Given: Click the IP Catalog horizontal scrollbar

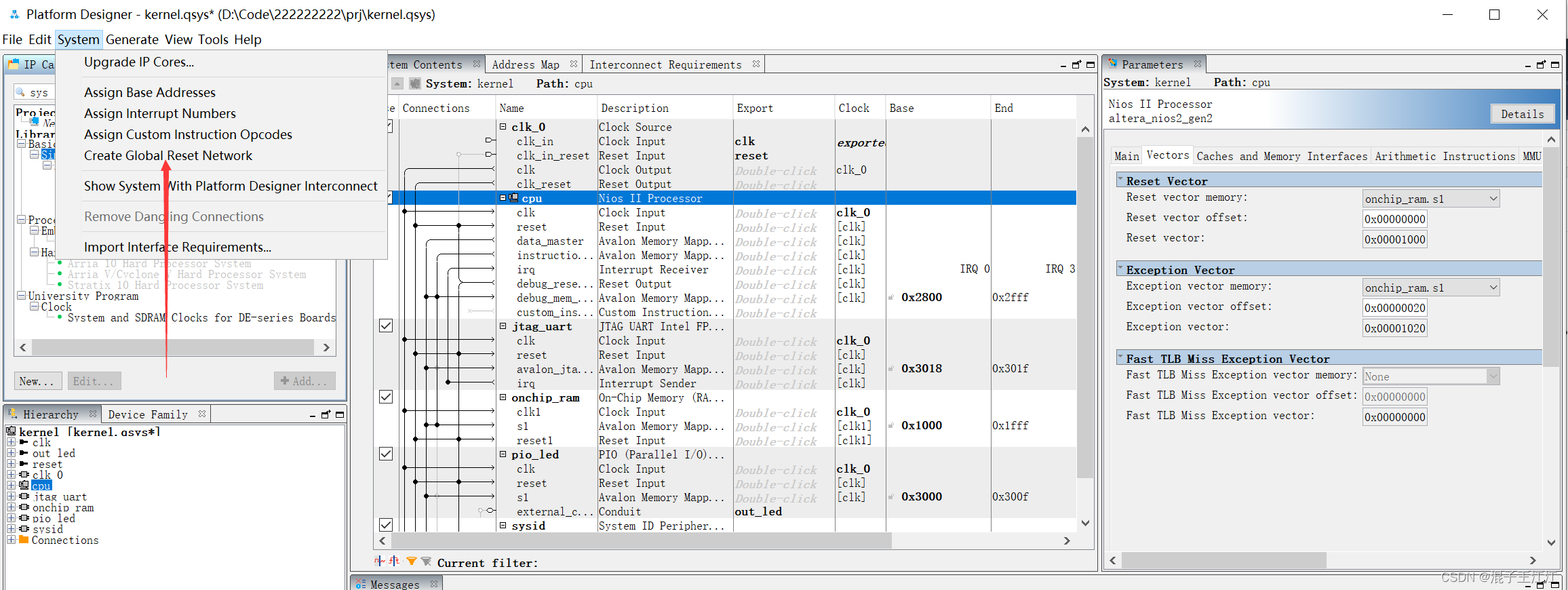Looking at the screenshot, I should [172, 347].
